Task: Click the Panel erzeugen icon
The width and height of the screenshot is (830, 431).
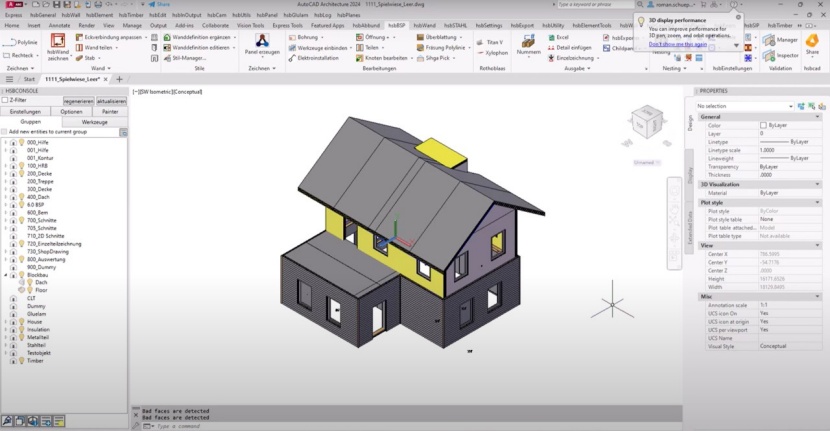Action: (x=261, y=41)
